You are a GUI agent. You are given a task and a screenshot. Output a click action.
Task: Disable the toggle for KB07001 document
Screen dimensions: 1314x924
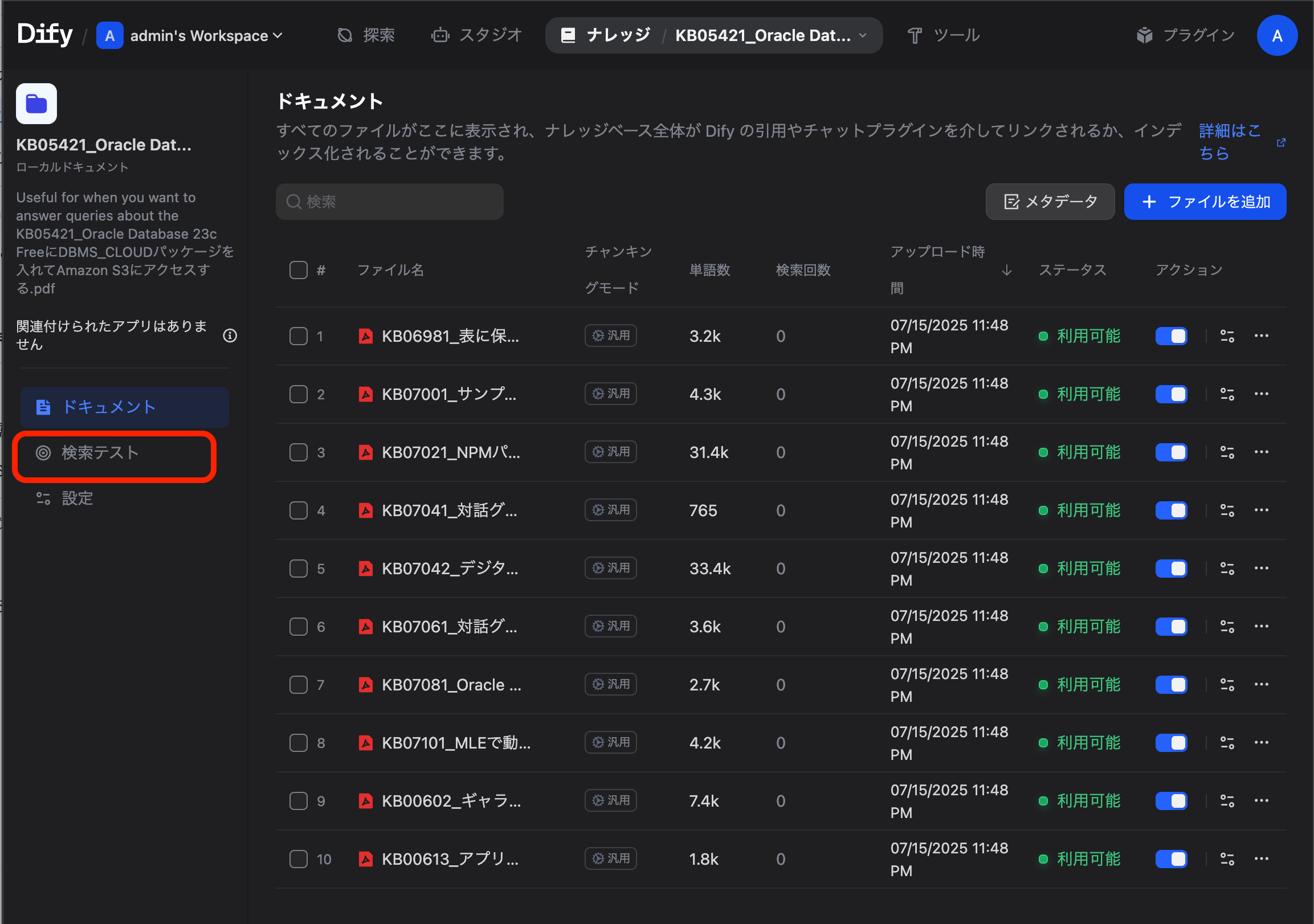point(1171,394)
